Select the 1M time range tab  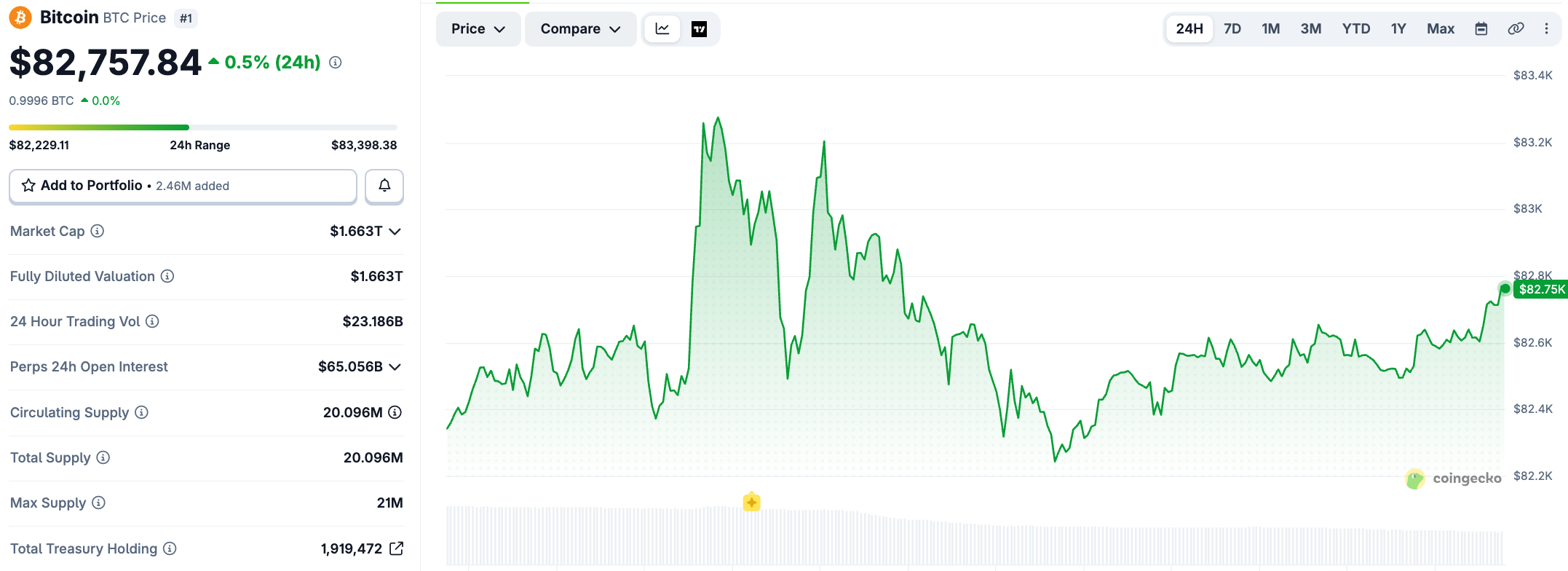1271,29
